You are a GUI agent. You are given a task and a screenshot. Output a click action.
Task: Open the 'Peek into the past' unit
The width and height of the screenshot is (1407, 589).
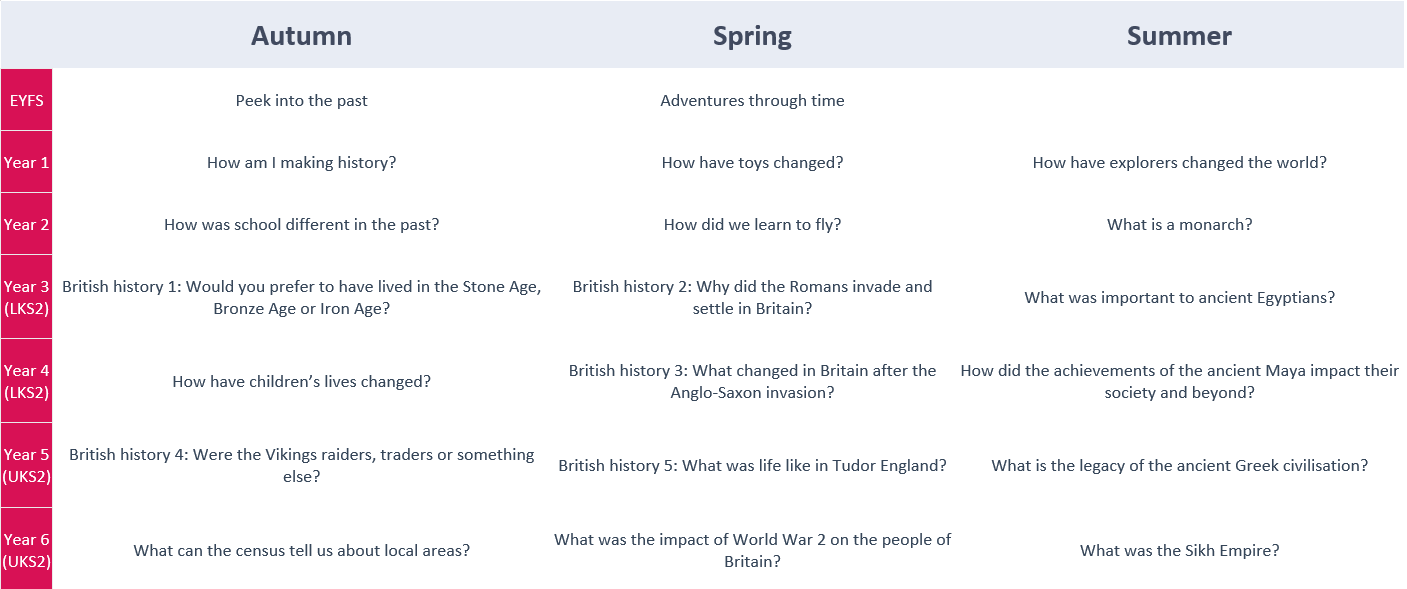pyautogui.click(x=301, y=100)
